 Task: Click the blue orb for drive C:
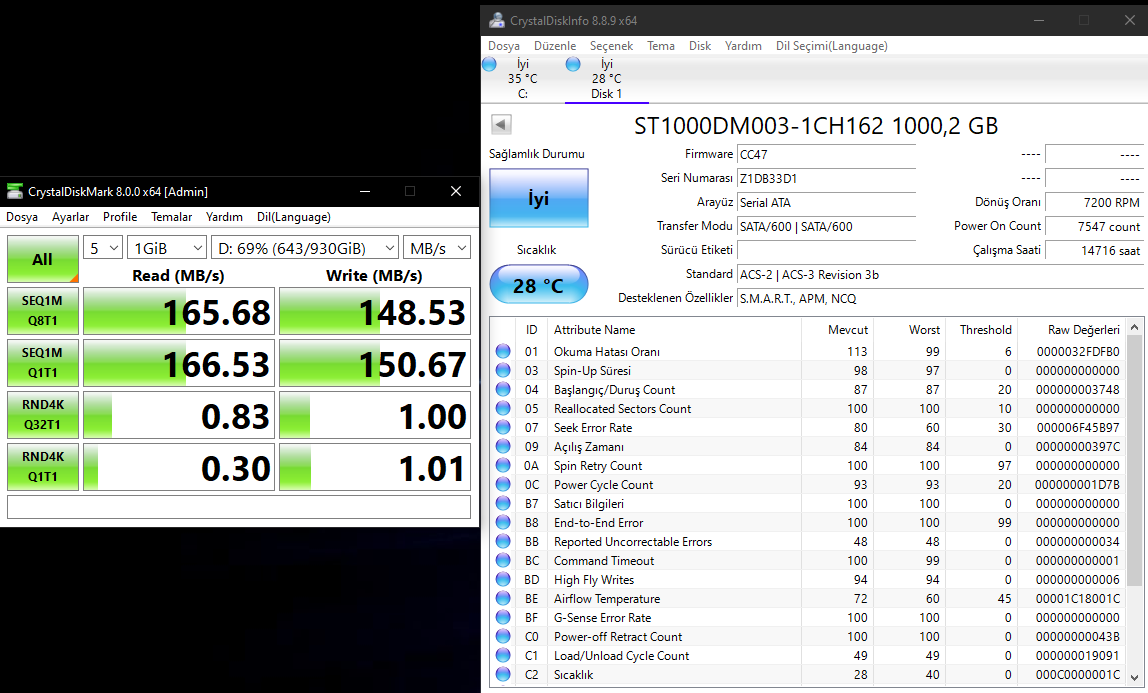tap(489, 64)
